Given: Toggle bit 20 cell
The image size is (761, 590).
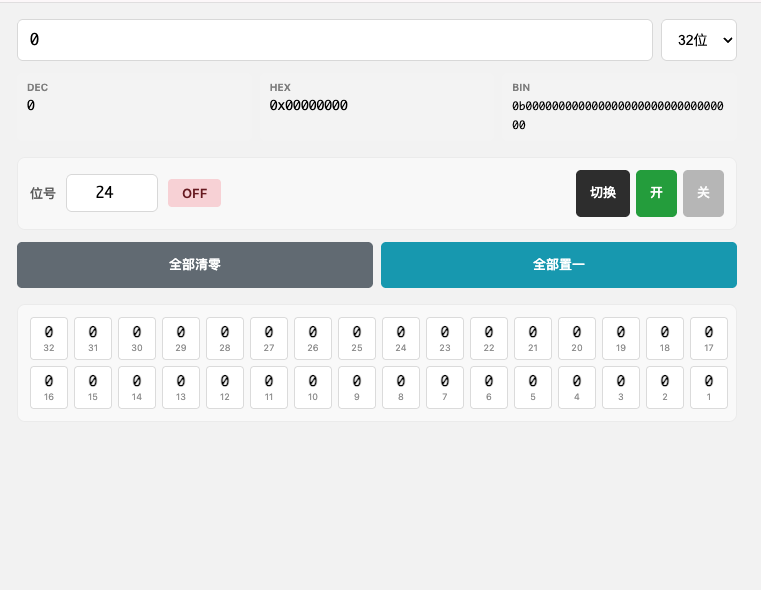Looking at the screenshot, I should [x=577, y=337].
